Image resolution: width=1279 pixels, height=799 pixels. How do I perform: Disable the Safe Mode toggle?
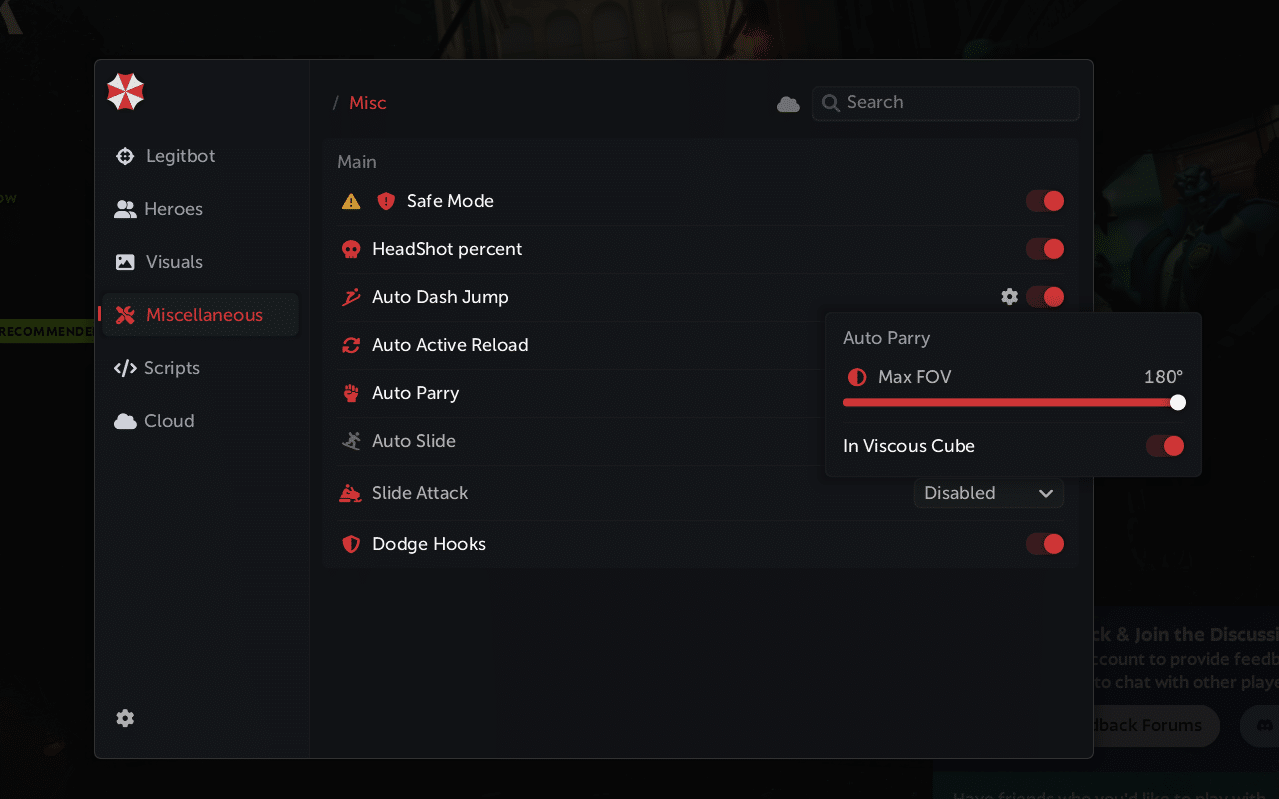click(x=1045, y=201)
